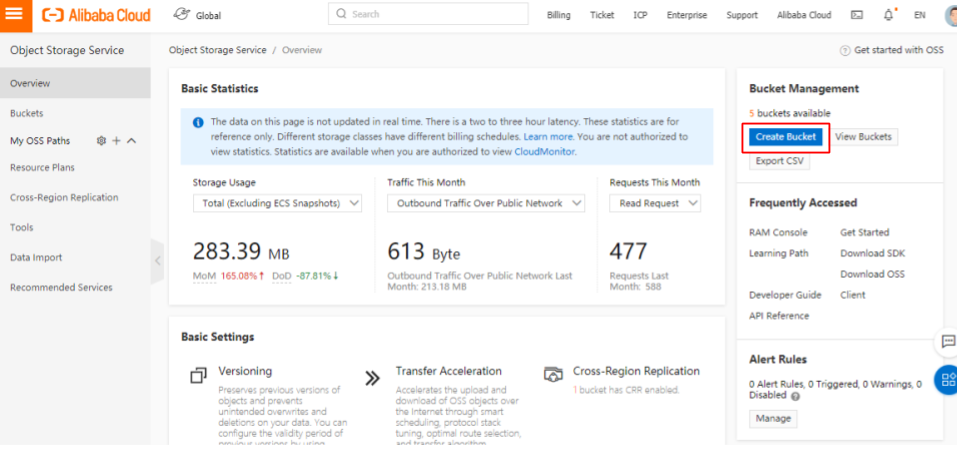Open the Get Started link
The width and height of the screenshot is (962, 449).
[x=864, y=232]
